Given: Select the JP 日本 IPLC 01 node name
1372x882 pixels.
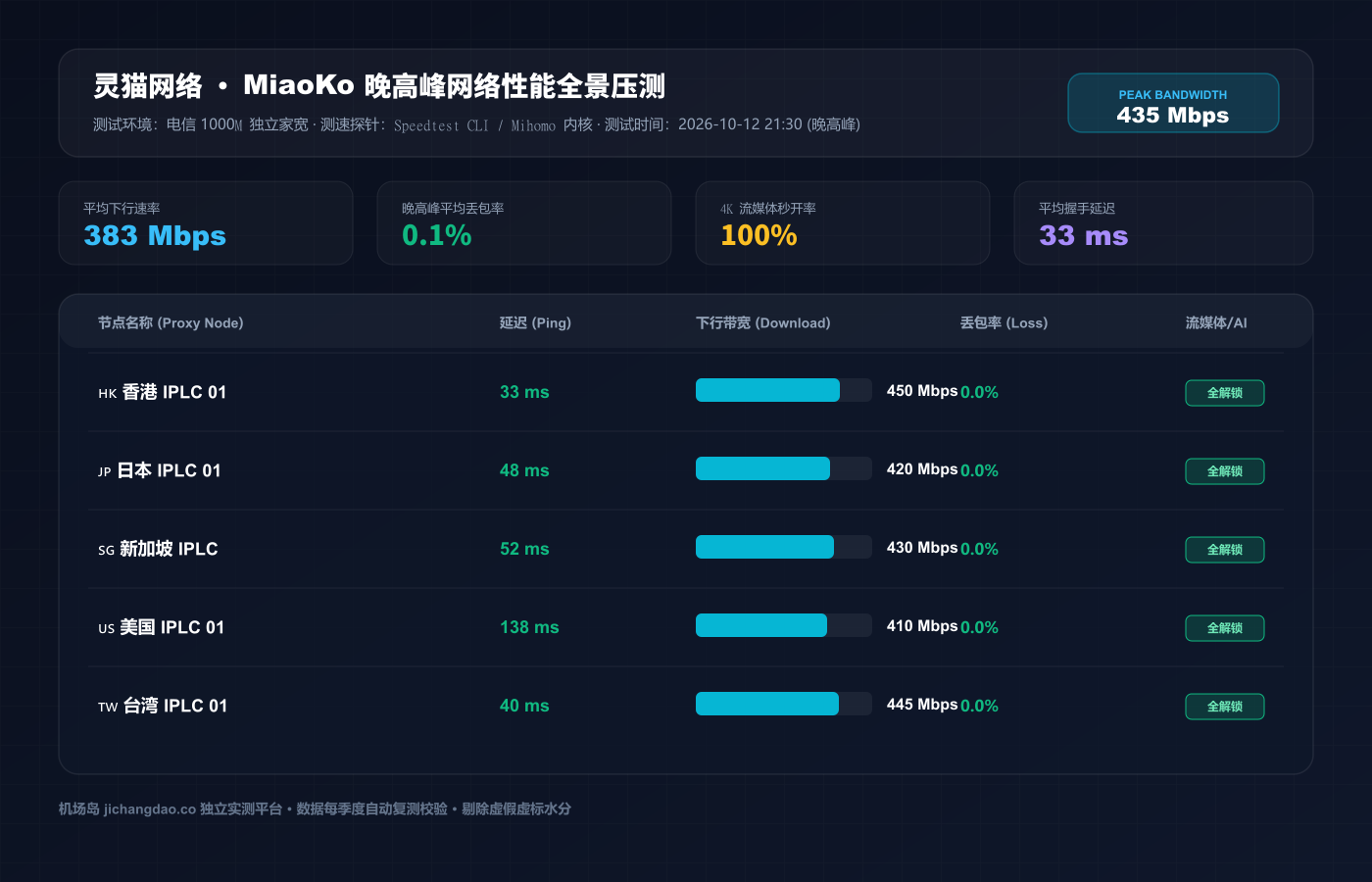Looking at the screenshot, I should [x=160, y=470].
